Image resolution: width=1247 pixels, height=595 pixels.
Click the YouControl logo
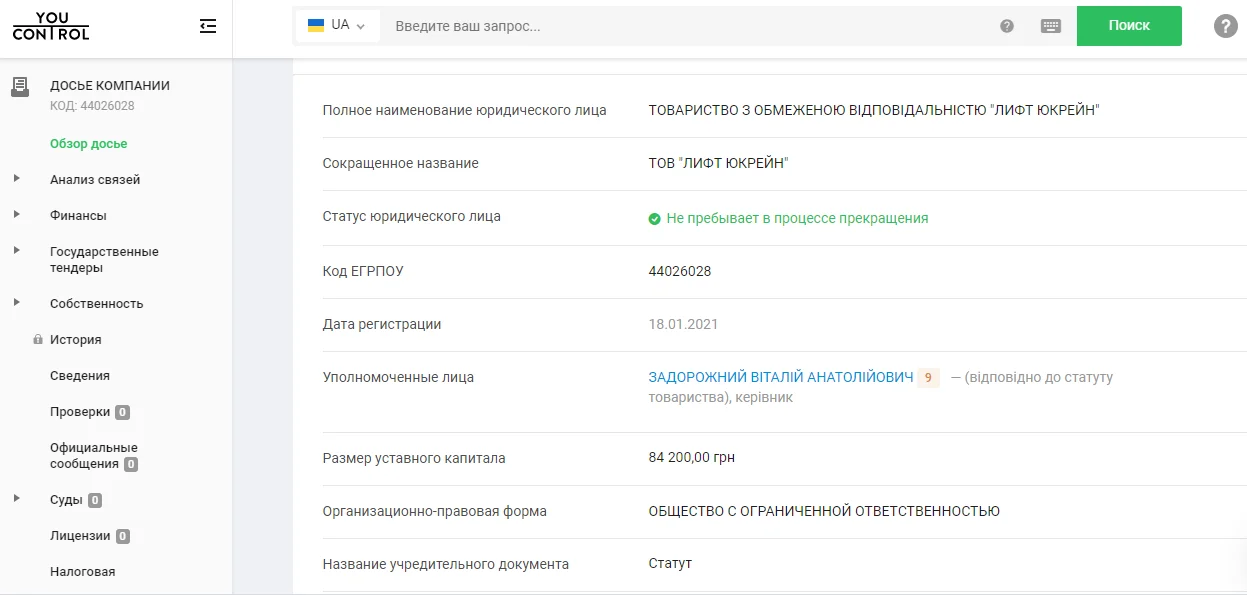51,26
